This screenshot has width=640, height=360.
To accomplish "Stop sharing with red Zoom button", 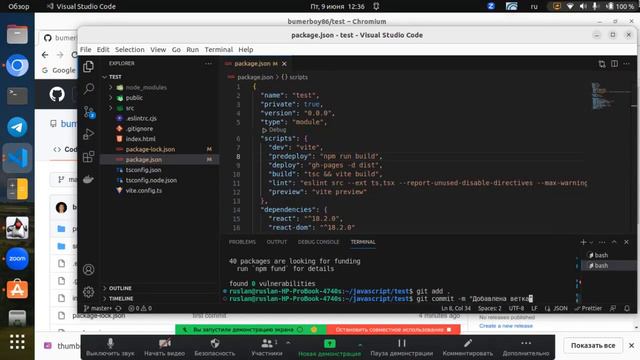I will point(393,329).
